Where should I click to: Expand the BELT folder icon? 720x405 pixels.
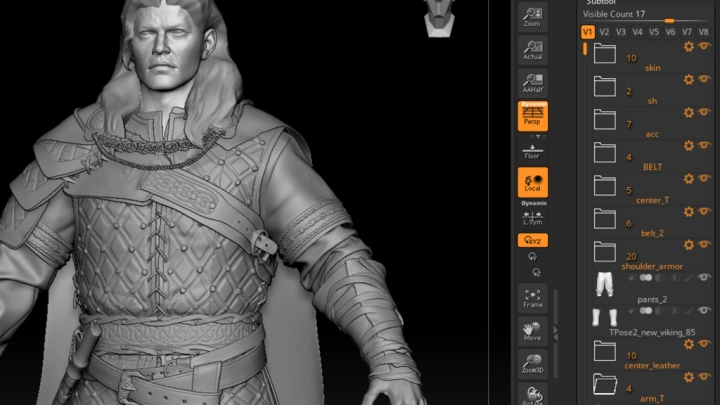[x=605, y=152]
